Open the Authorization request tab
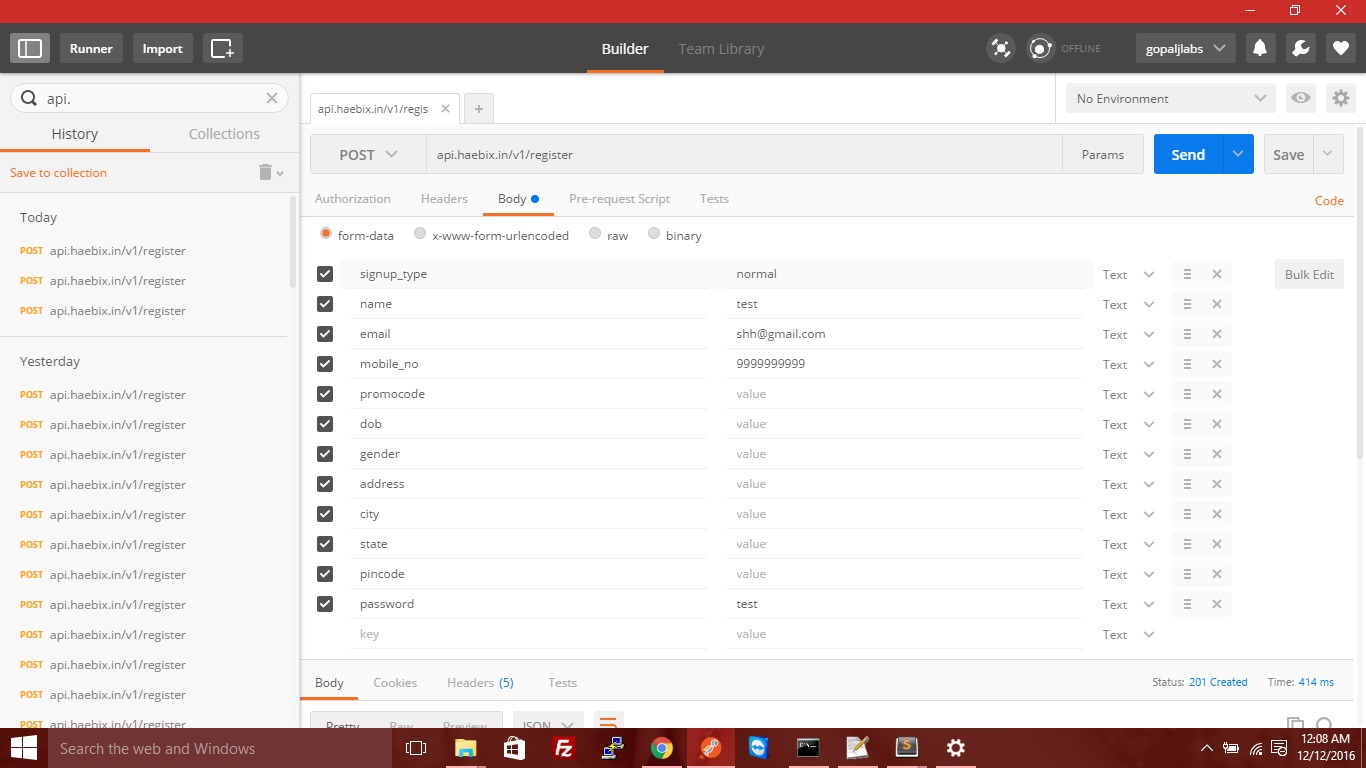The height and width of the screenshot is (768, 1366). click(353, 199)
